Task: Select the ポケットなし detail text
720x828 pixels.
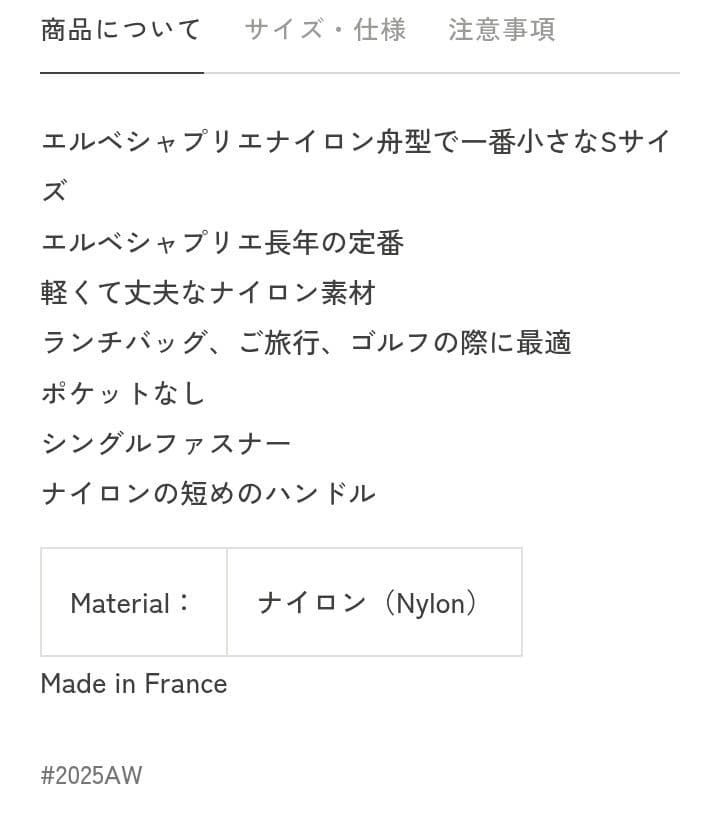Action: [122, 392]
